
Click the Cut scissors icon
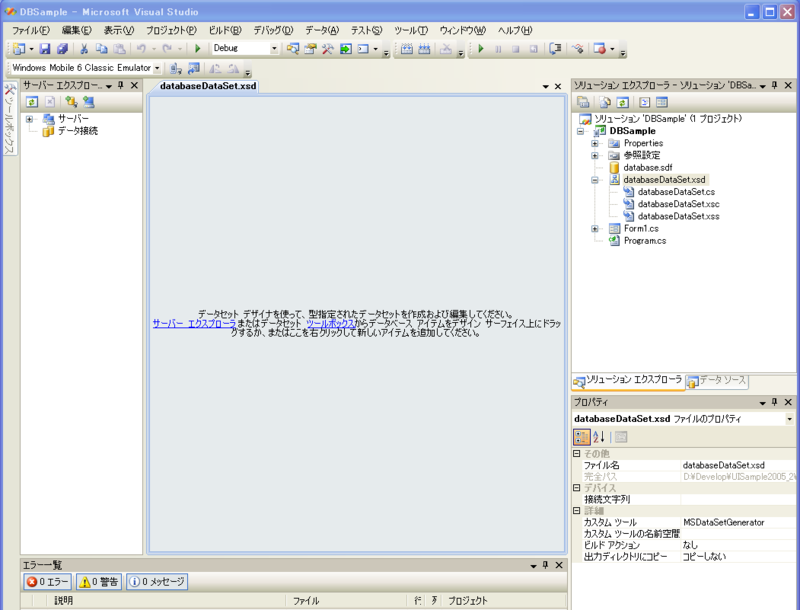click(x=84, y=49)
